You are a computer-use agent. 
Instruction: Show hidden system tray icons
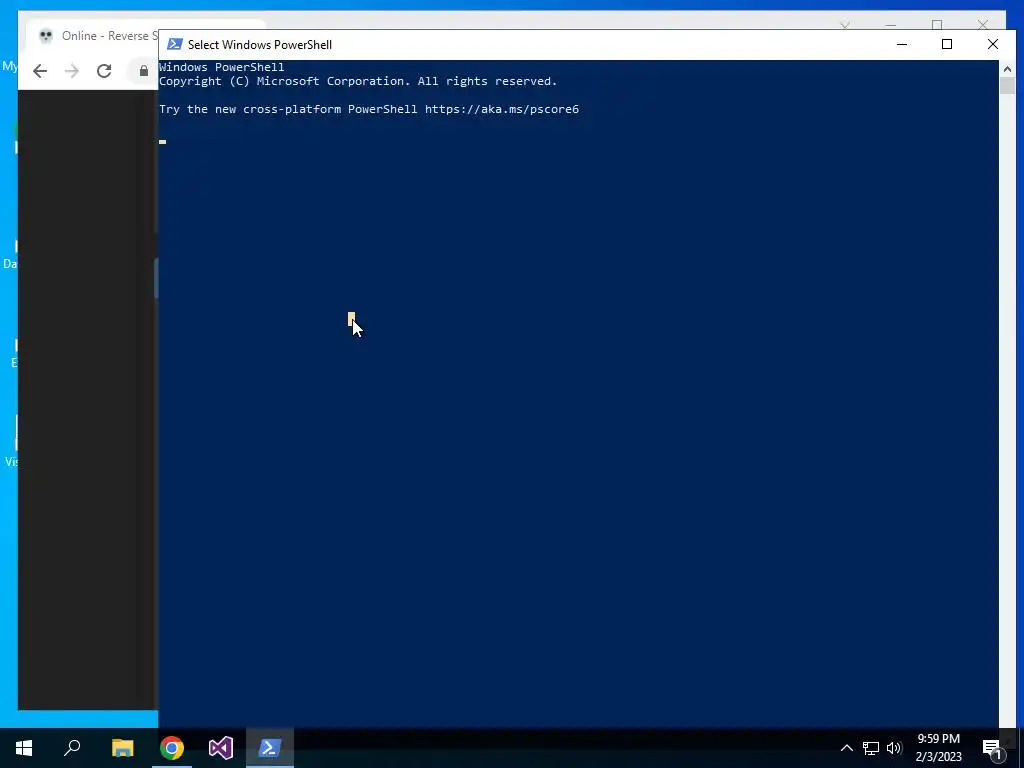(846, 748)
